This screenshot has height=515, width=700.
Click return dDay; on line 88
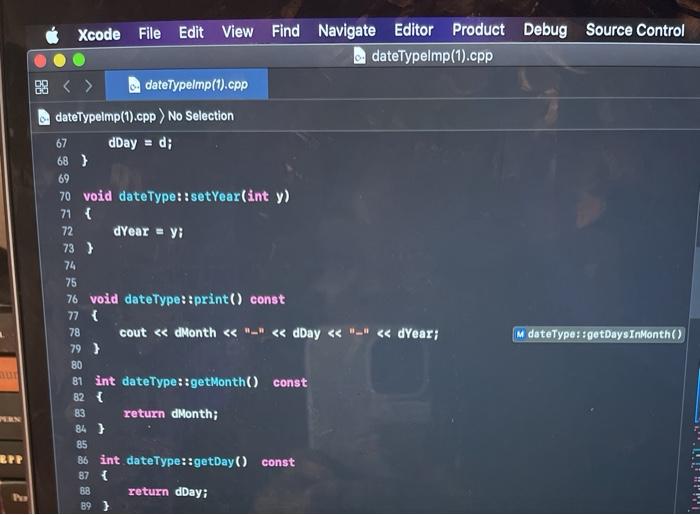168,492
